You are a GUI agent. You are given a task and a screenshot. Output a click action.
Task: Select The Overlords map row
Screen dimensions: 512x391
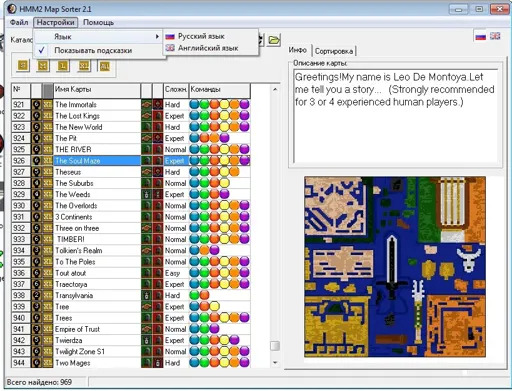(x=131, y=206)
